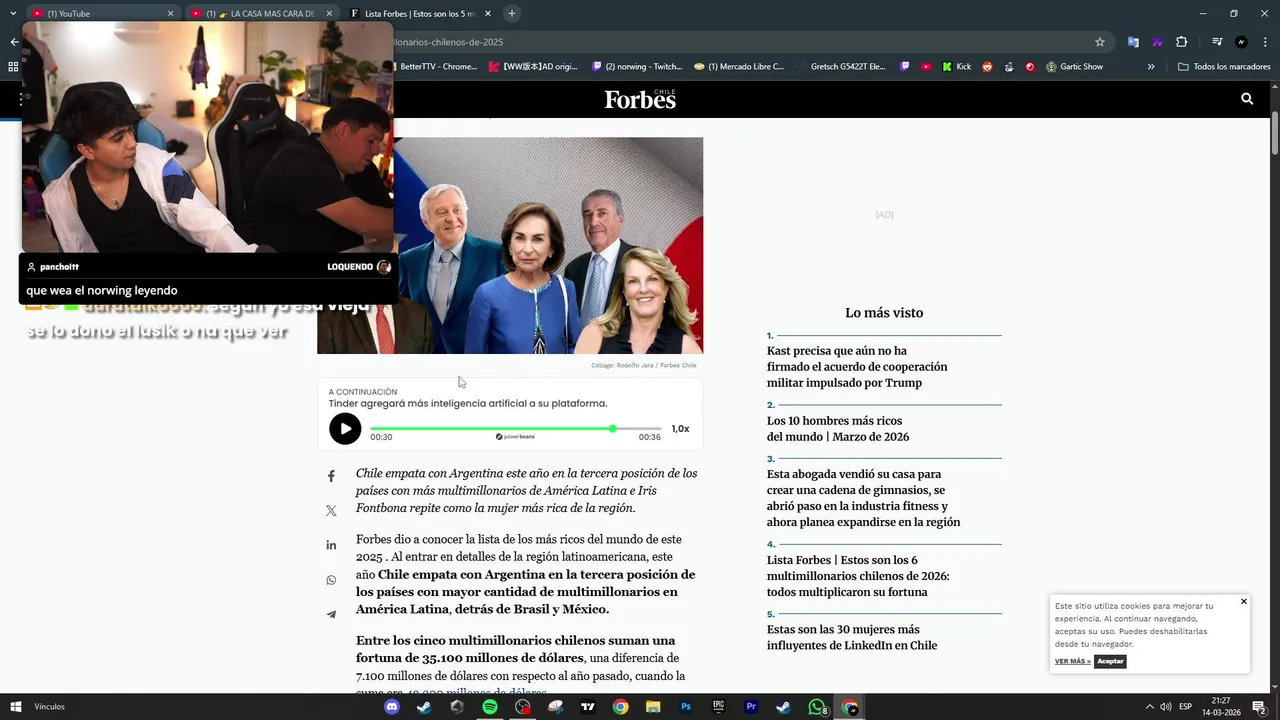The image size is (1280, 720).
Task: Open the Forbes site search magnifier
Action: tap(1247, 99)
